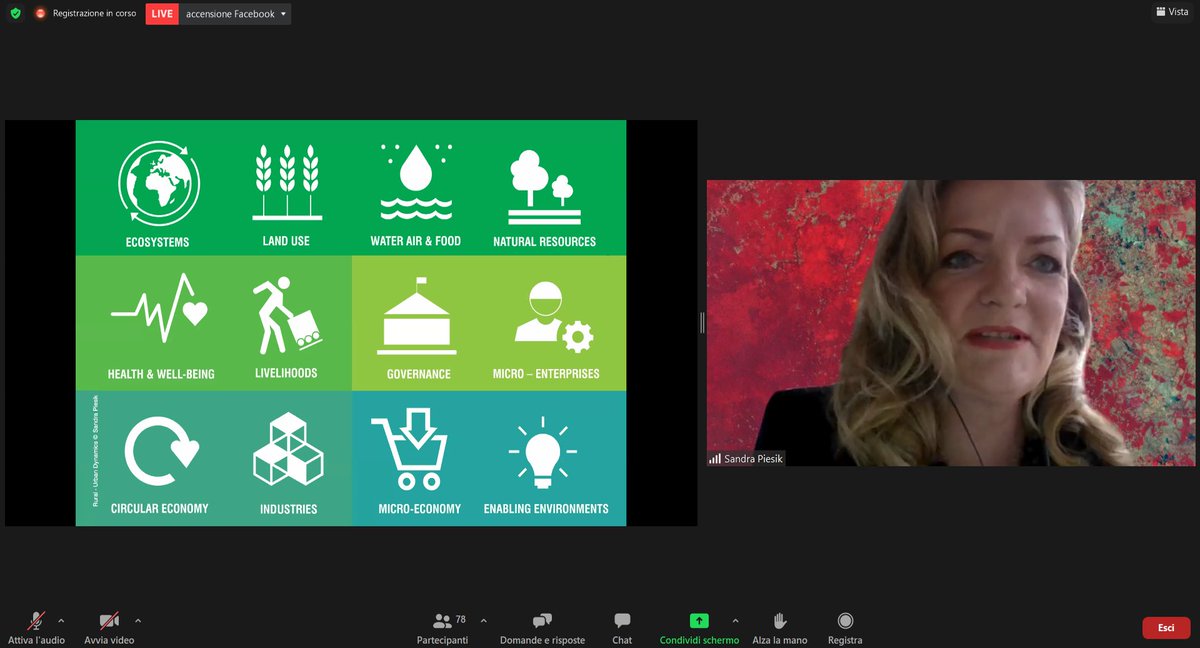Click the green encryption shield icon
The width and height of the screenshot is (1200, 648).
tap(15, 14)
